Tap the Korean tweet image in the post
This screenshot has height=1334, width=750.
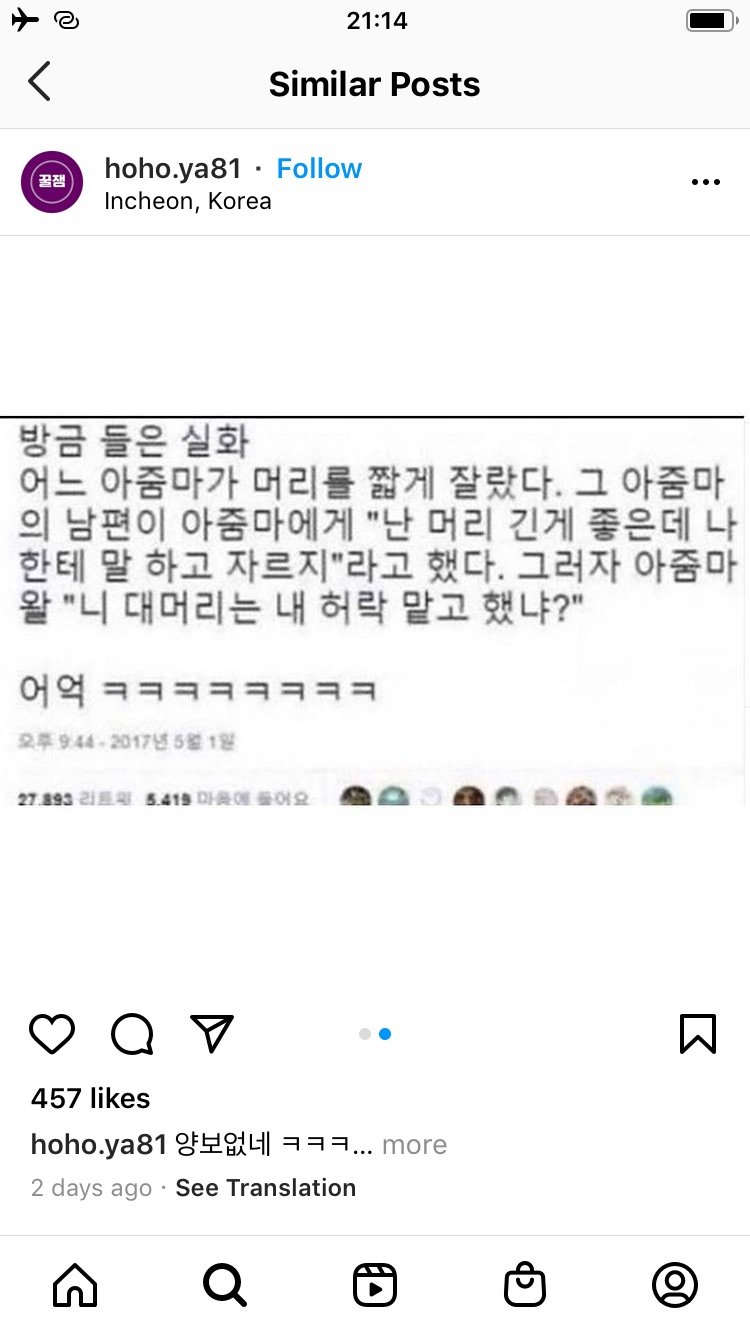click(x=375, y=612)
